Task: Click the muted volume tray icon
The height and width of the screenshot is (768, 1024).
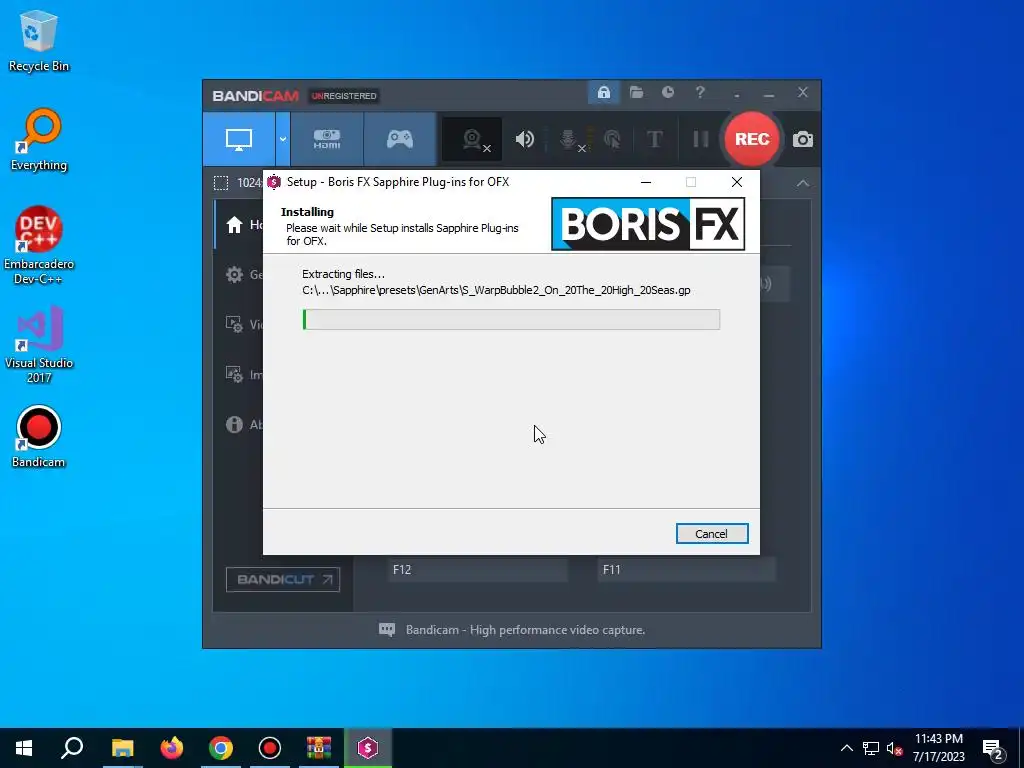Action: coord(894,748)
